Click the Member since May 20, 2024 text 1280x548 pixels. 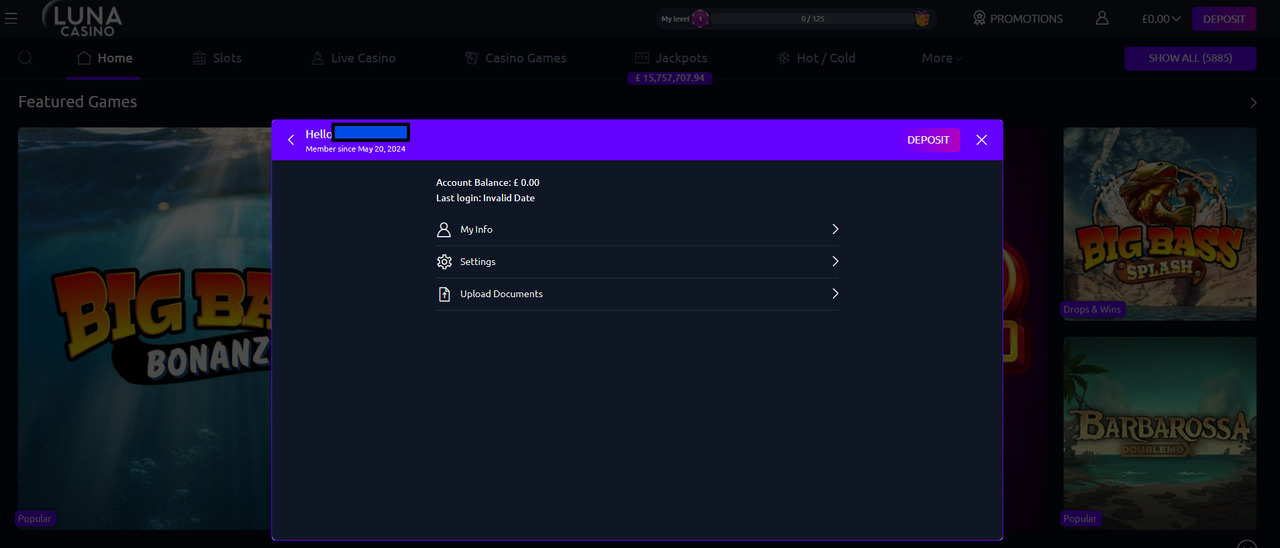355,149
